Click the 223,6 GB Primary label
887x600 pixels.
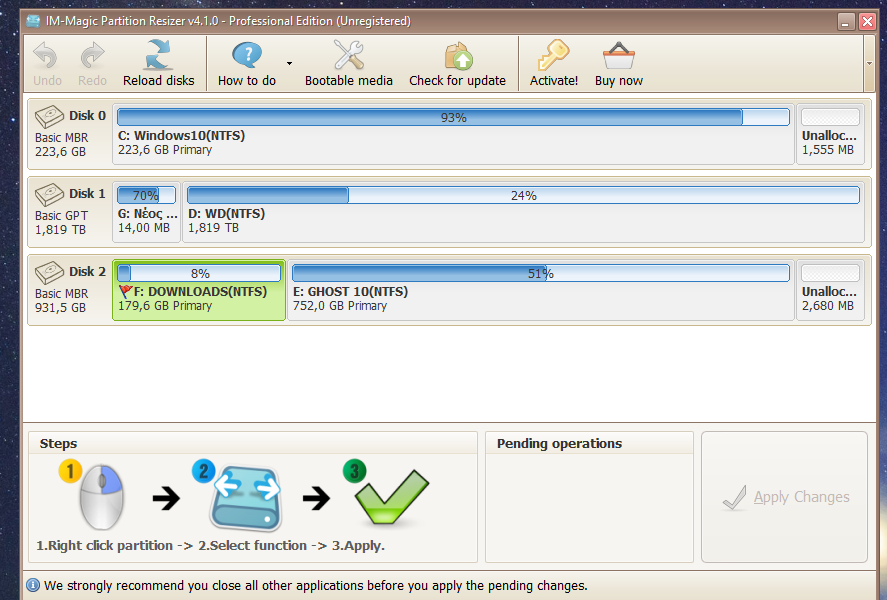[x=165, y=150]
